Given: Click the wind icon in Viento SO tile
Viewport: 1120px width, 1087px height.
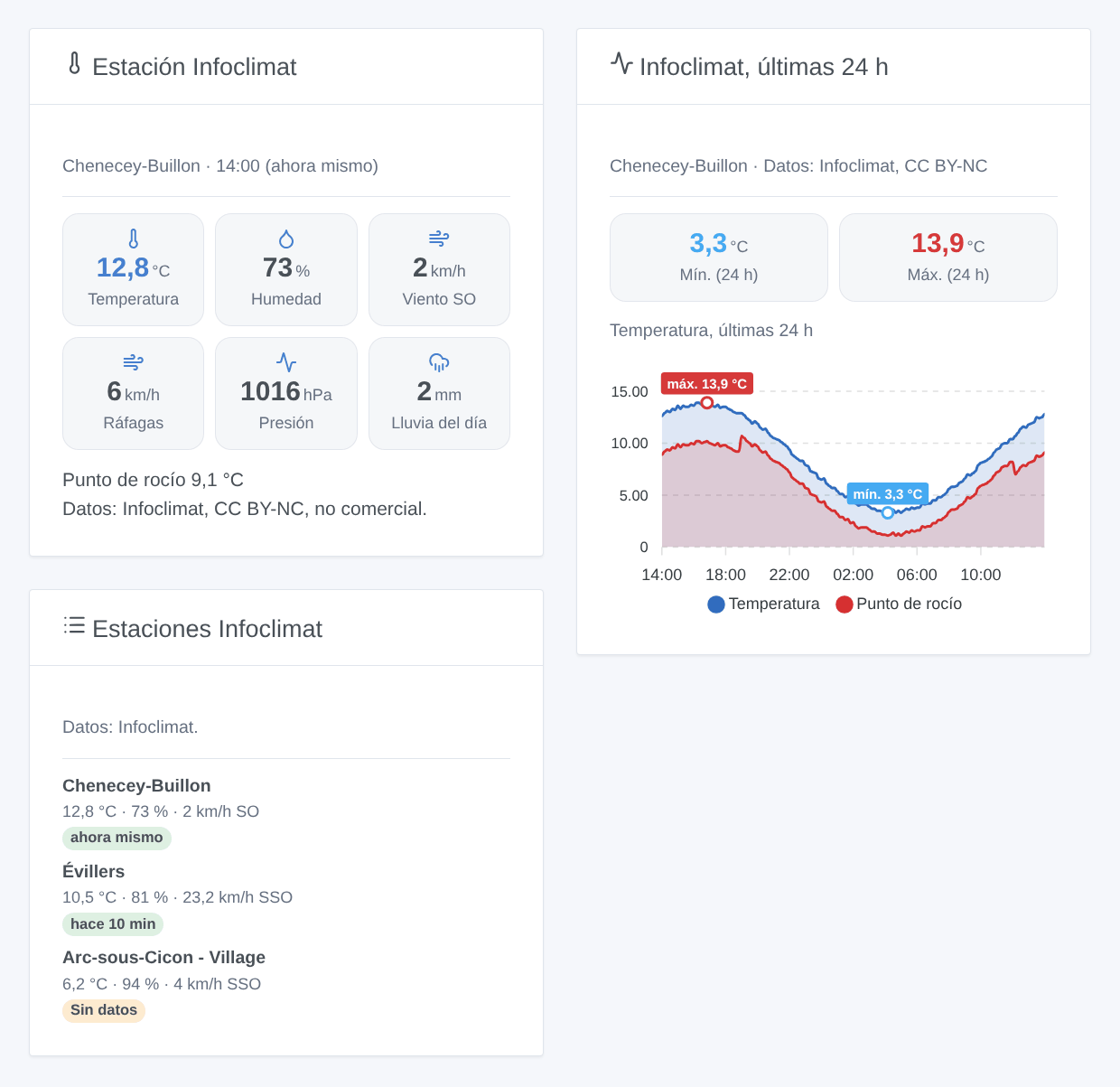Looking at the screenshot, I should pyautogui.click(x=439, y=239).
